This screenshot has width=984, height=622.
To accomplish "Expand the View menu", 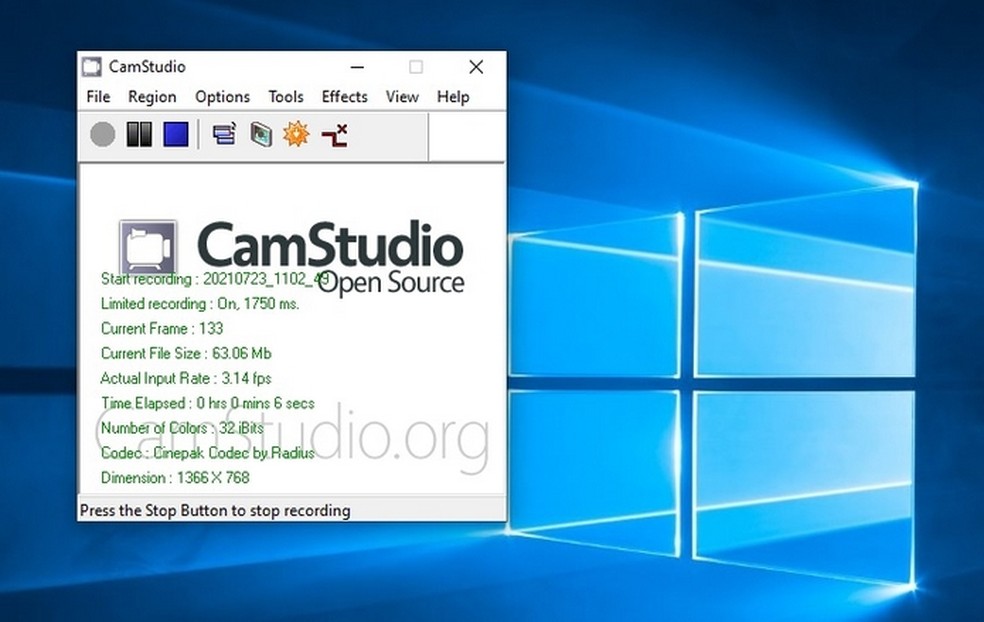I will click(402, 97).
